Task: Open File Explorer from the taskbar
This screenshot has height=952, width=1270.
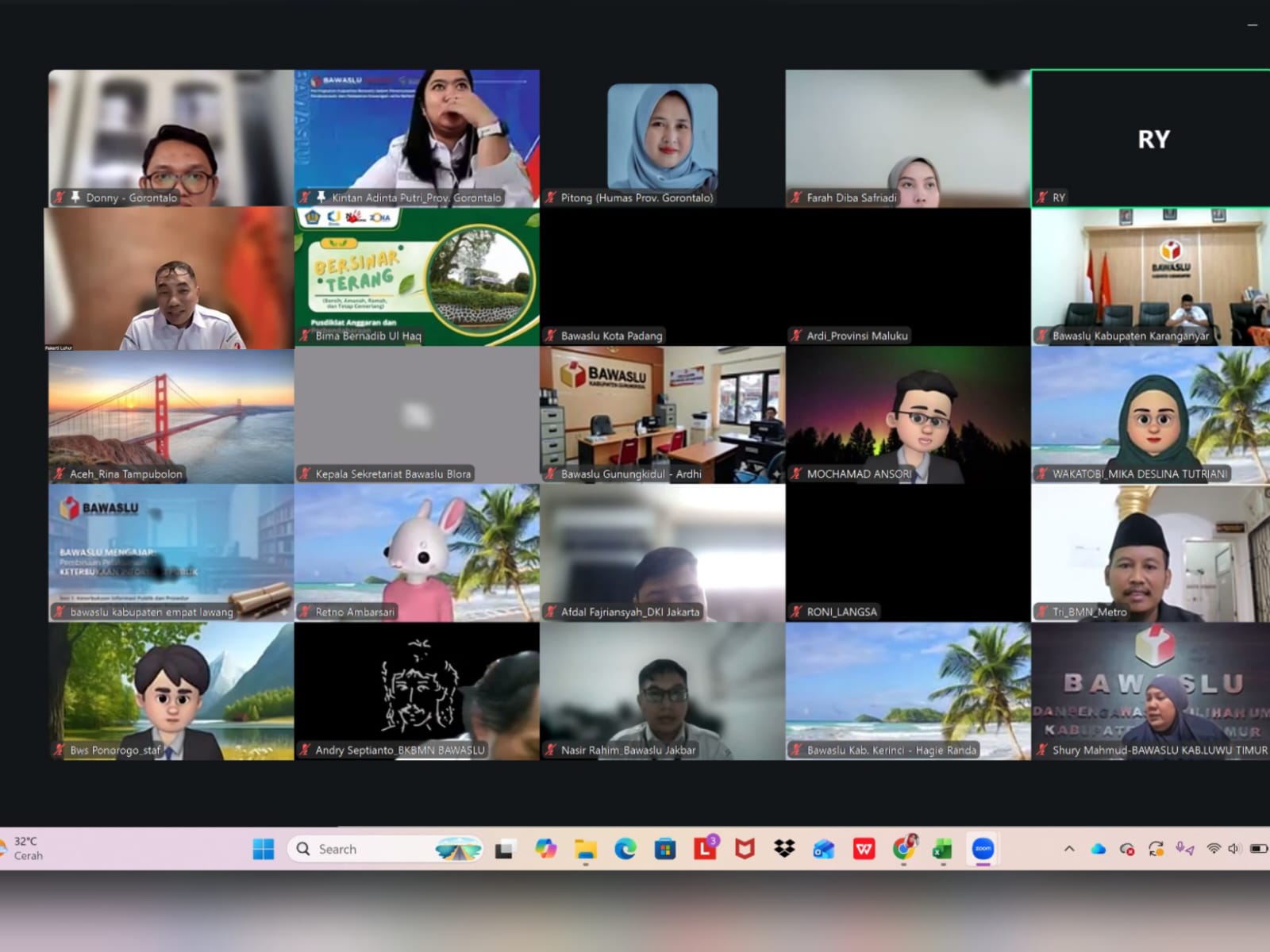Action: pyautogui.click(x=586, y=849)
